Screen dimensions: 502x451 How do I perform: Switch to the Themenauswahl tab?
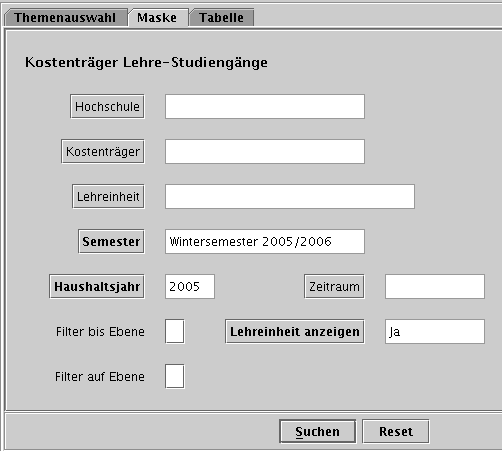pos(65,18)
